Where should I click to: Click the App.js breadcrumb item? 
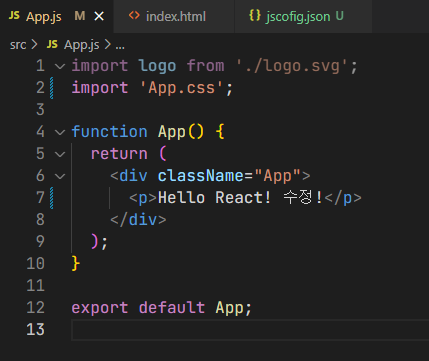pos(82,45)
